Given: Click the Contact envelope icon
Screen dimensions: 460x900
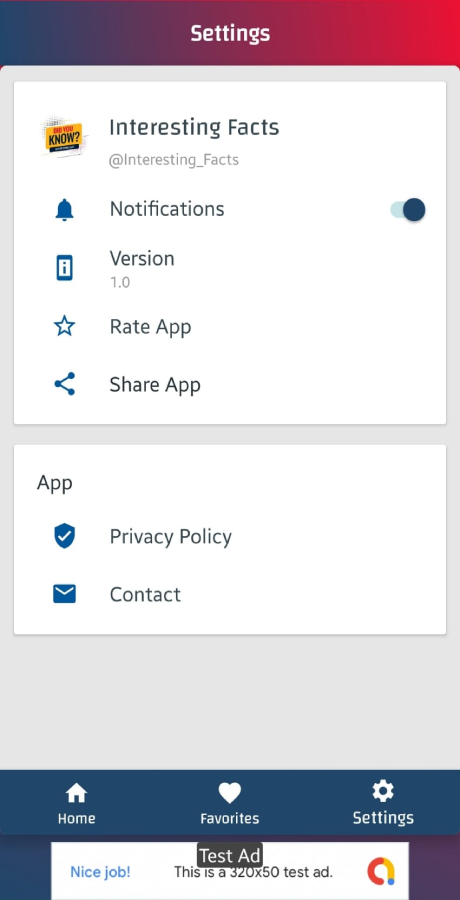Looking at the screenshot, I should [x=64, y=594].
